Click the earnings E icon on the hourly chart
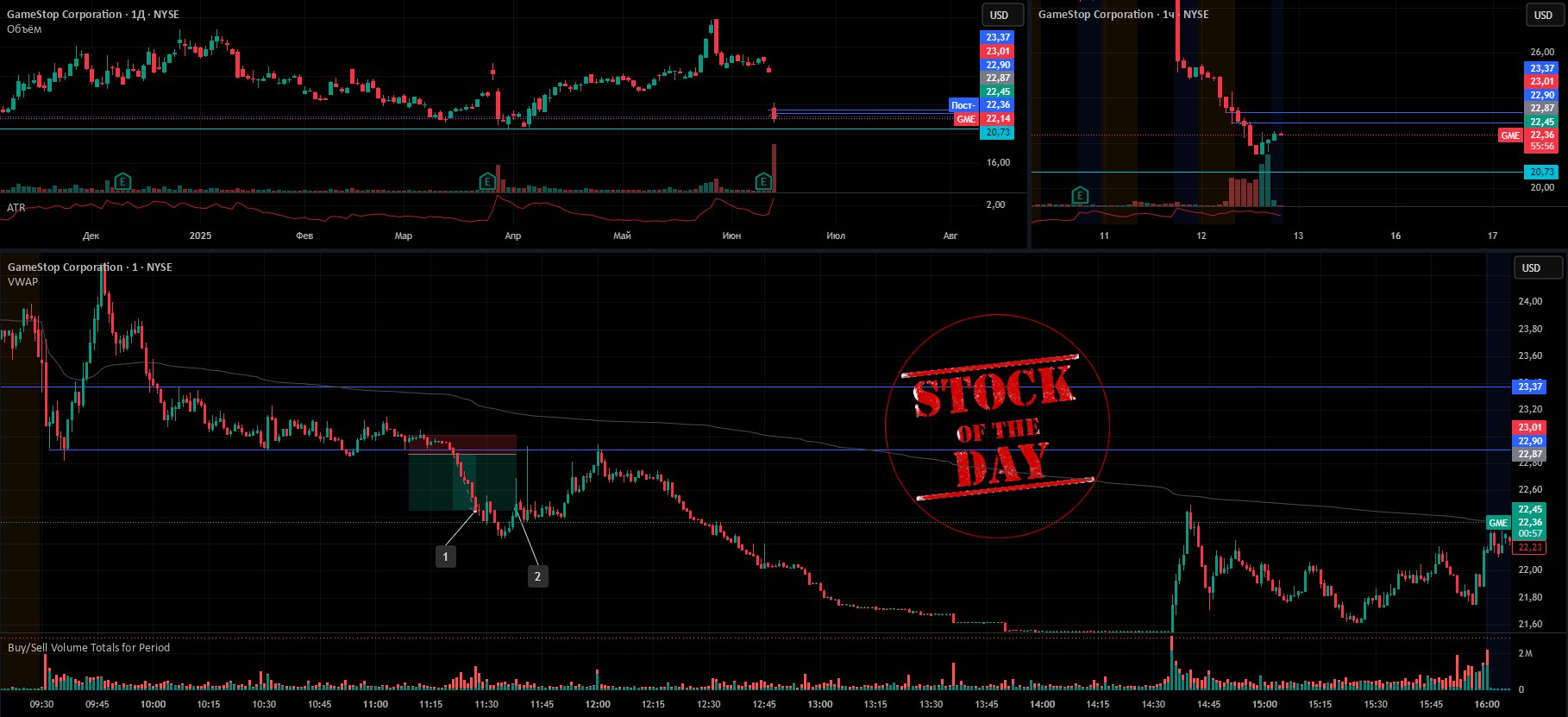 coord(1080,196)
